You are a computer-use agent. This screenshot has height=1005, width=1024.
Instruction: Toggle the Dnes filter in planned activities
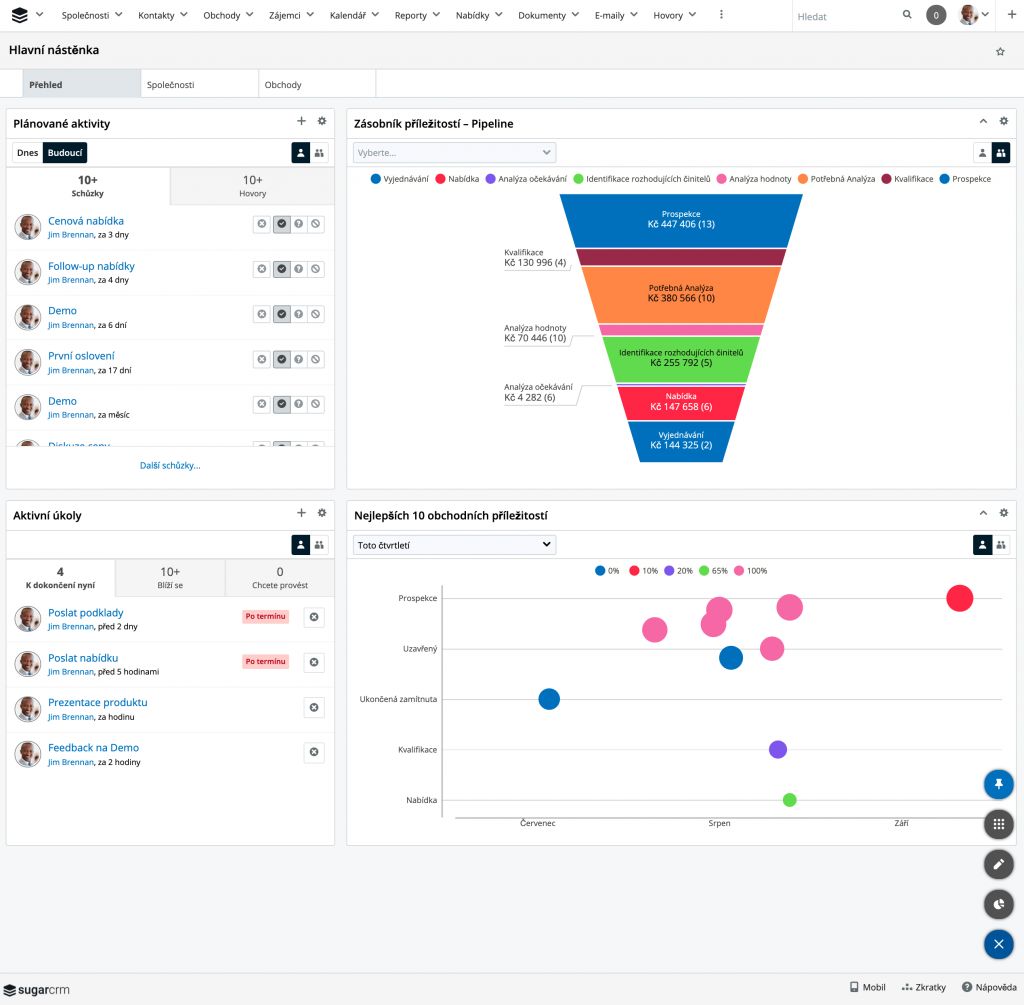point(27,153)
